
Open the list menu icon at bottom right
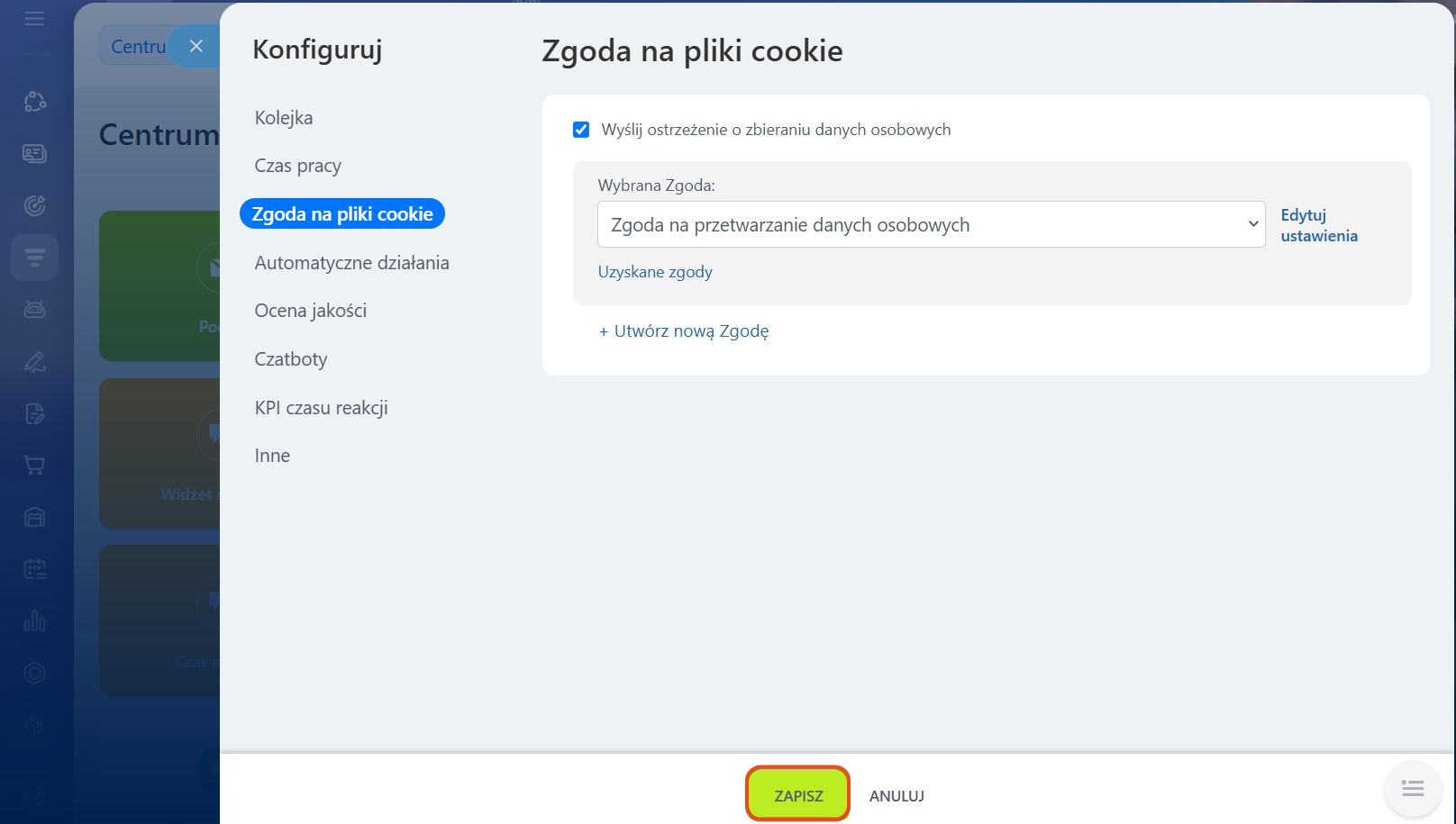click(1412, 789)
